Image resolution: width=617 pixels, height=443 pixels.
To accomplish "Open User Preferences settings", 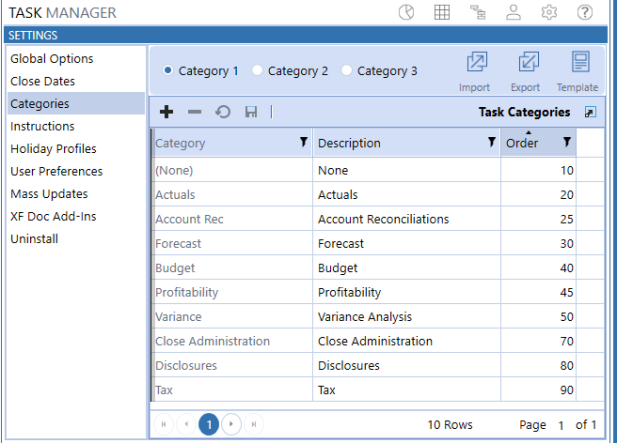I will [76, 171].
